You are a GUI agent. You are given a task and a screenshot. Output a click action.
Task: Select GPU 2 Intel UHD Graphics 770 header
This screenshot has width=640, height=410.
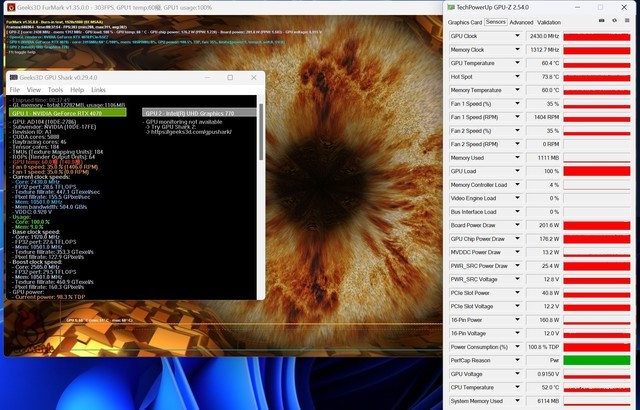[192, 113]
